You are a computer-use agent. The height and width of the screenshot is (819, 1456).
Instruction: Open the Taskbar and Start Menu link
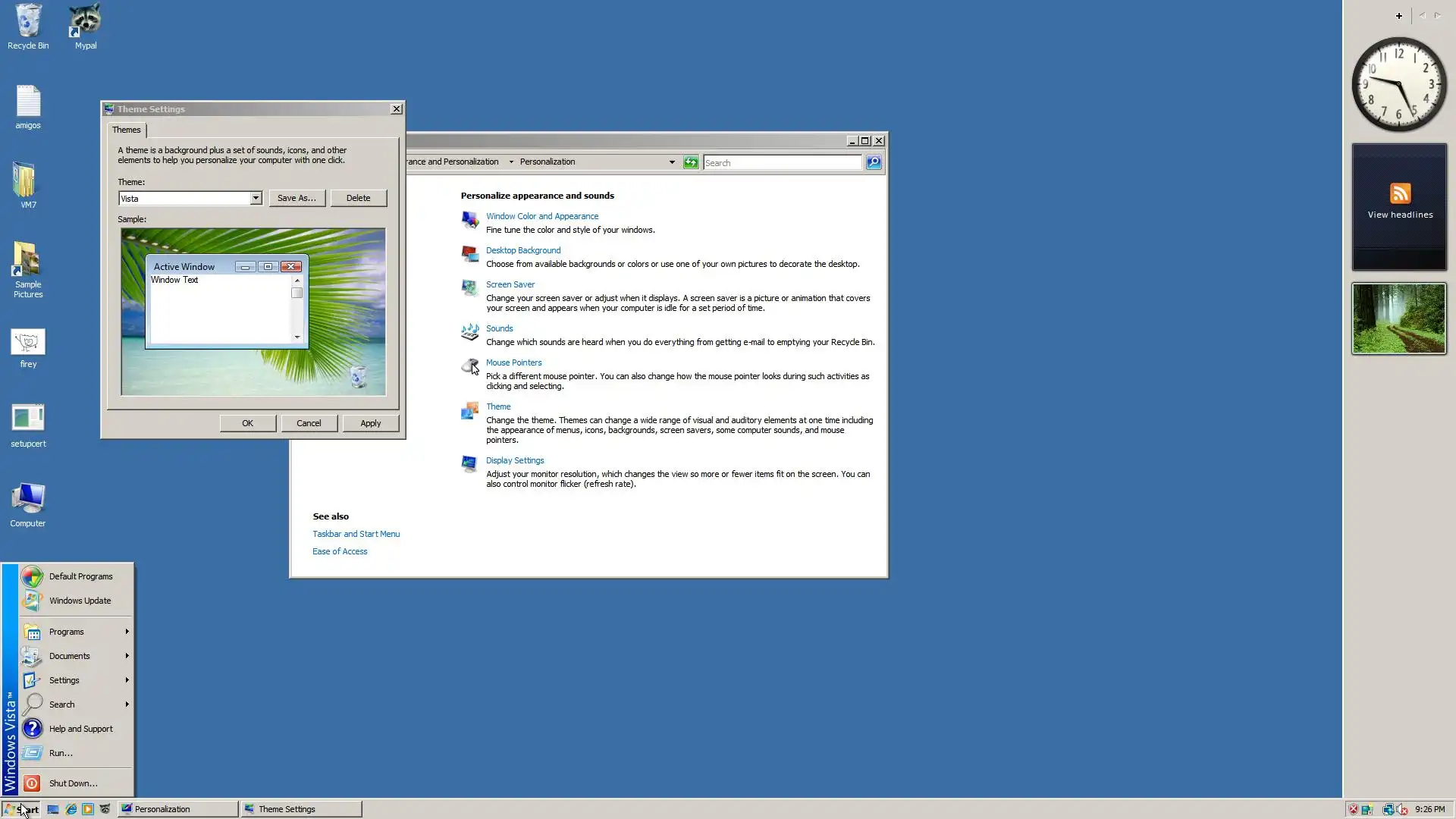point(356,534)
